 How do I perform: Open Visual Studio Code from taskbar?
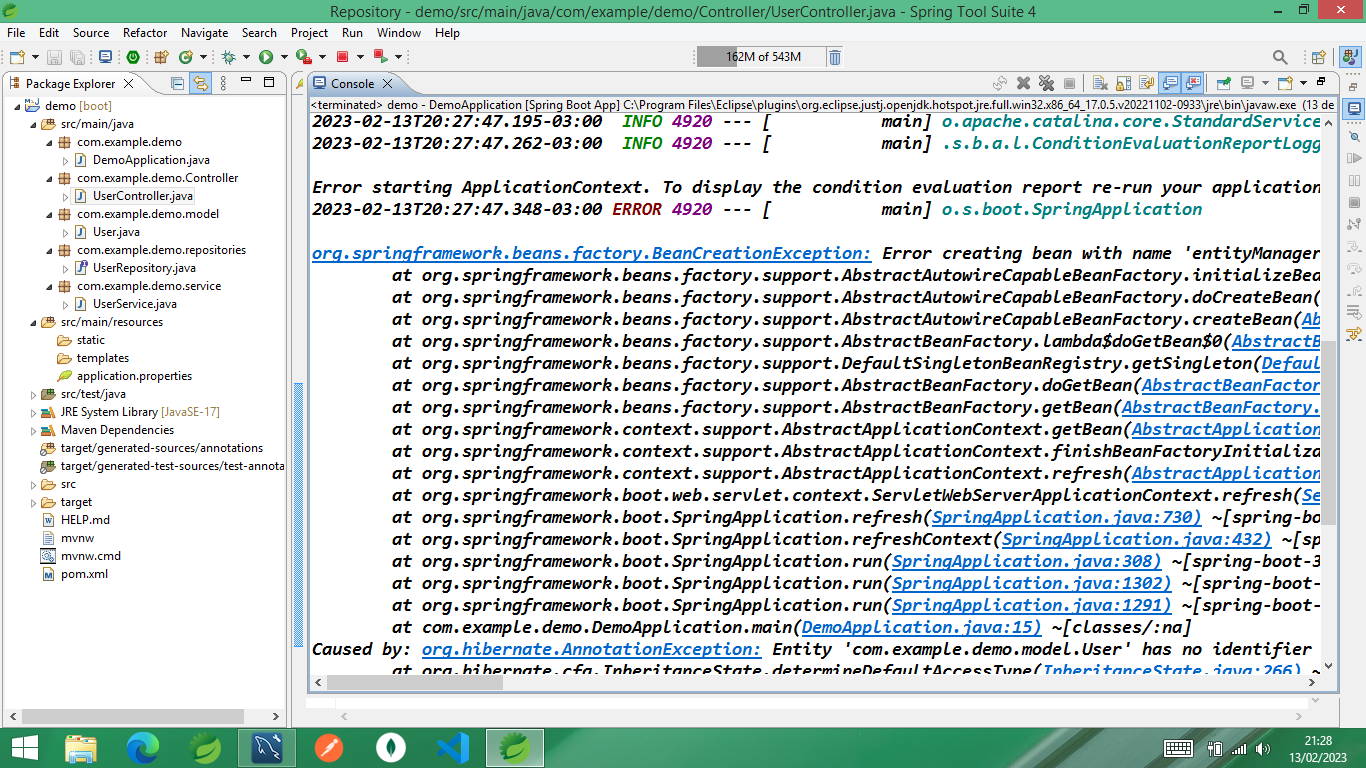(x=453, y=748)
